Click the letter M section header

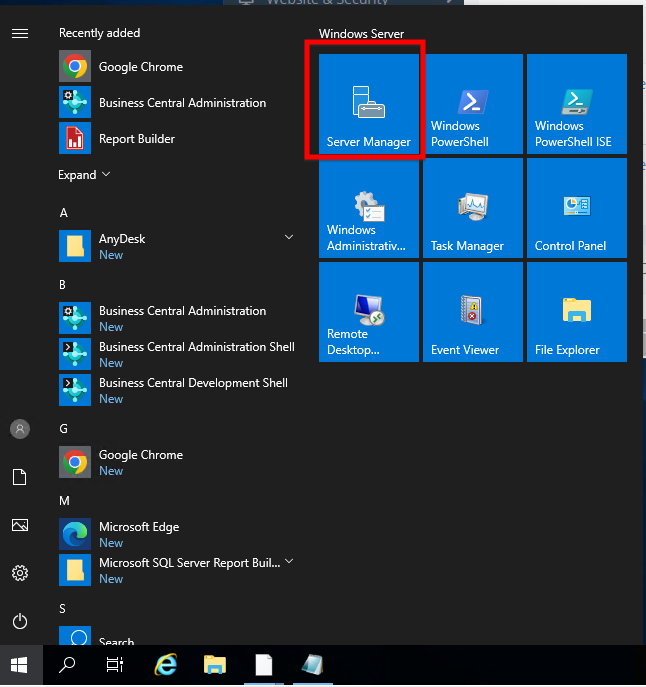[x=64, y=501]
